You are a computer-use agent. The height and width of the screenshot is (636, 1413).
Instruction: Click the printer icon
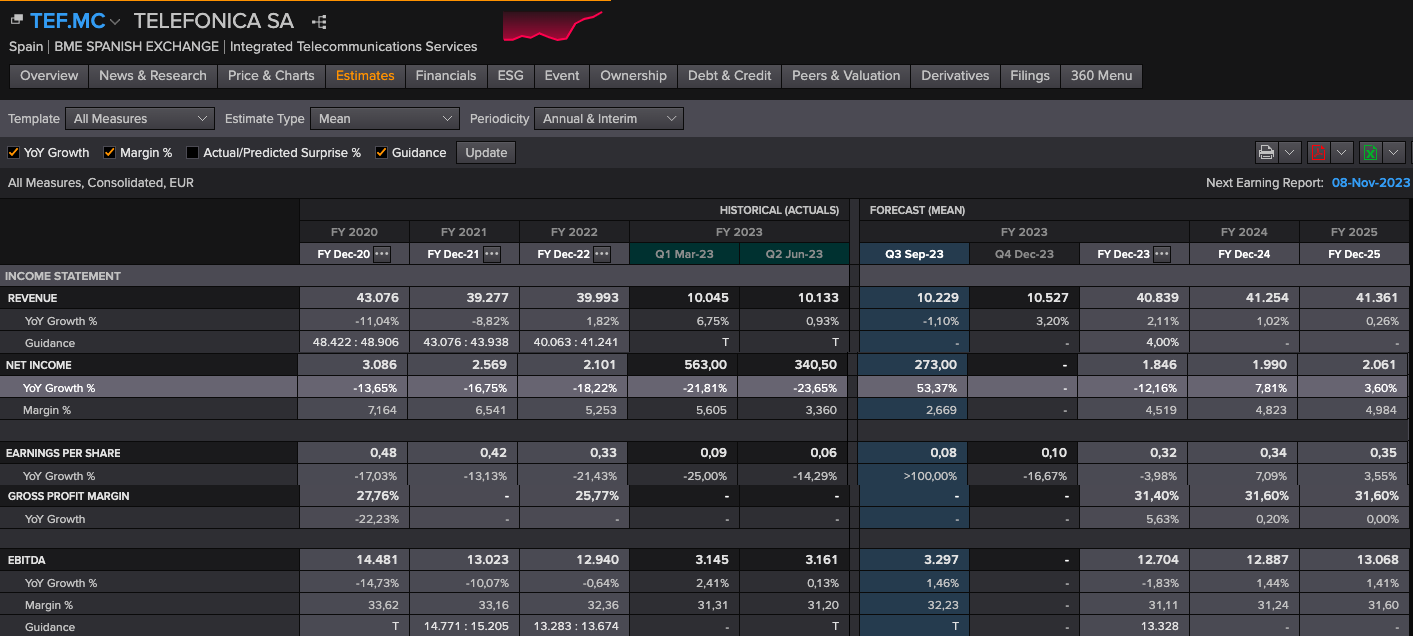click(1266, 152)
